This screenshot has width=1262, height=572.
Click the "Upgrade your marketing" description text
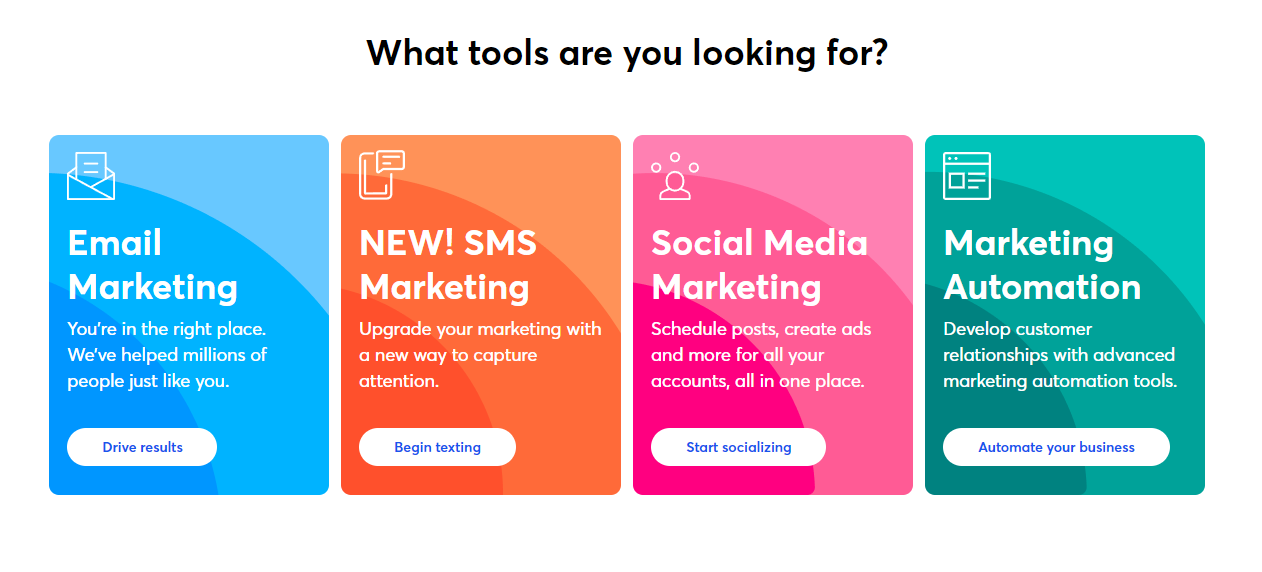click(480, 355)
